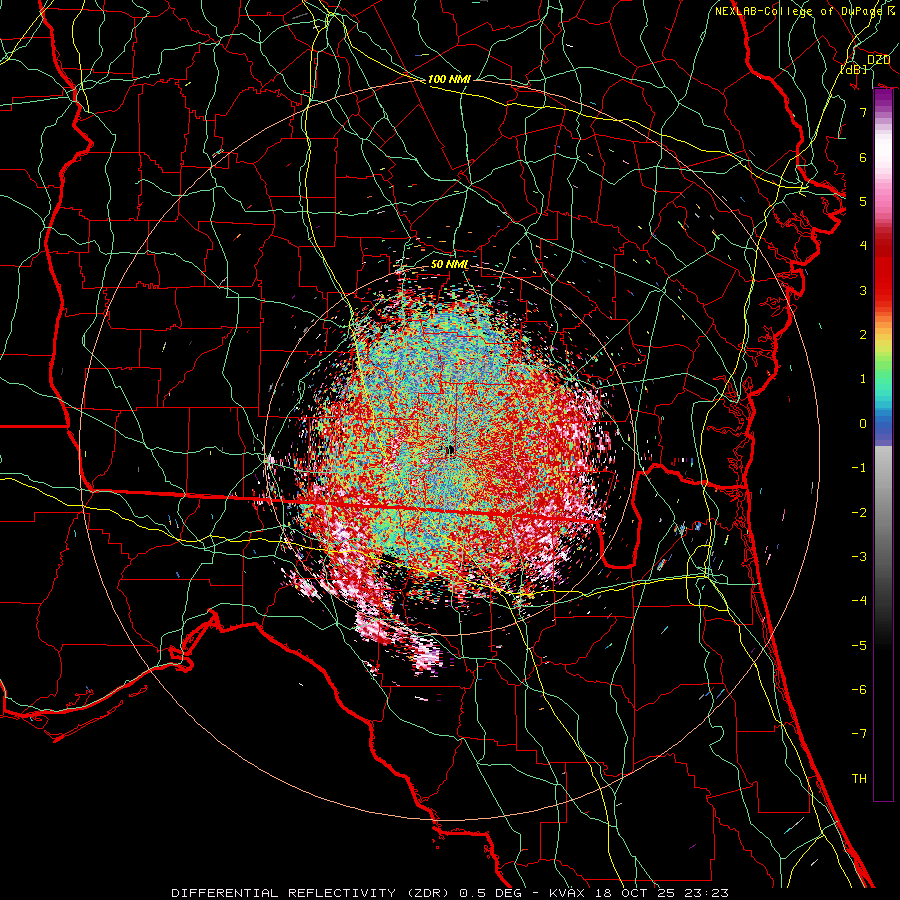Click the 100 NMI range ring label

[x=449, y=79]
